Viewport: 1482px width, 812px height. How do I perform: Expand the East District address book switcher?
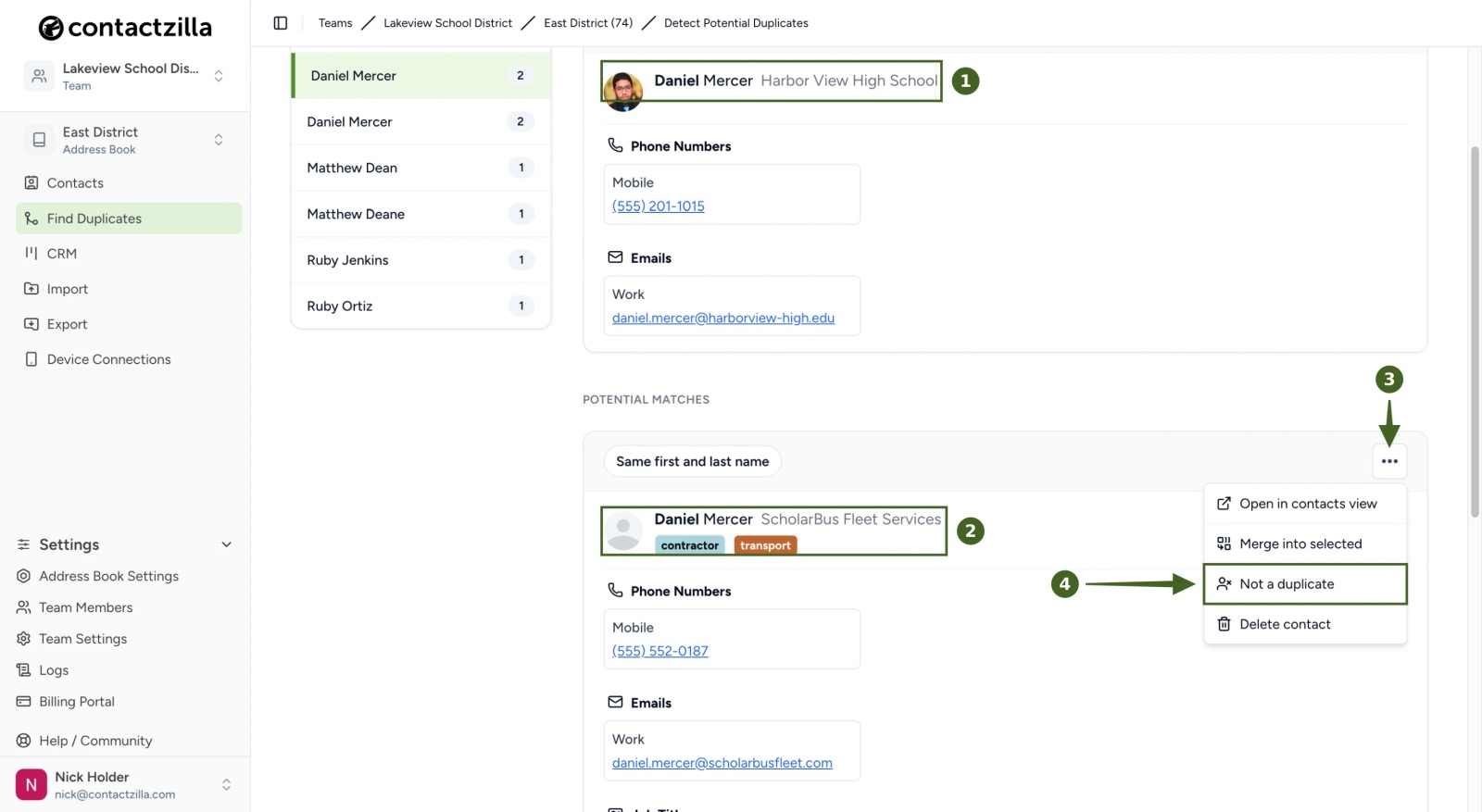(x=125, y=140)
